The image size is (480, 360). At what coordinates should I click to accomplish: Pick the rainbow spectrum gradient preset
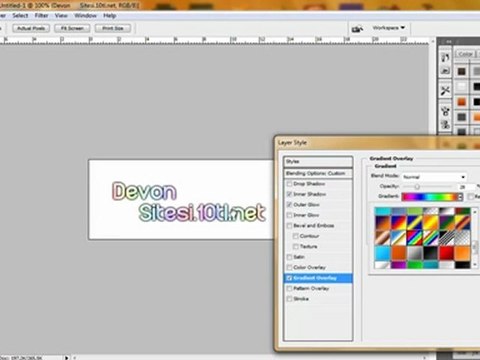pos(414,239)
